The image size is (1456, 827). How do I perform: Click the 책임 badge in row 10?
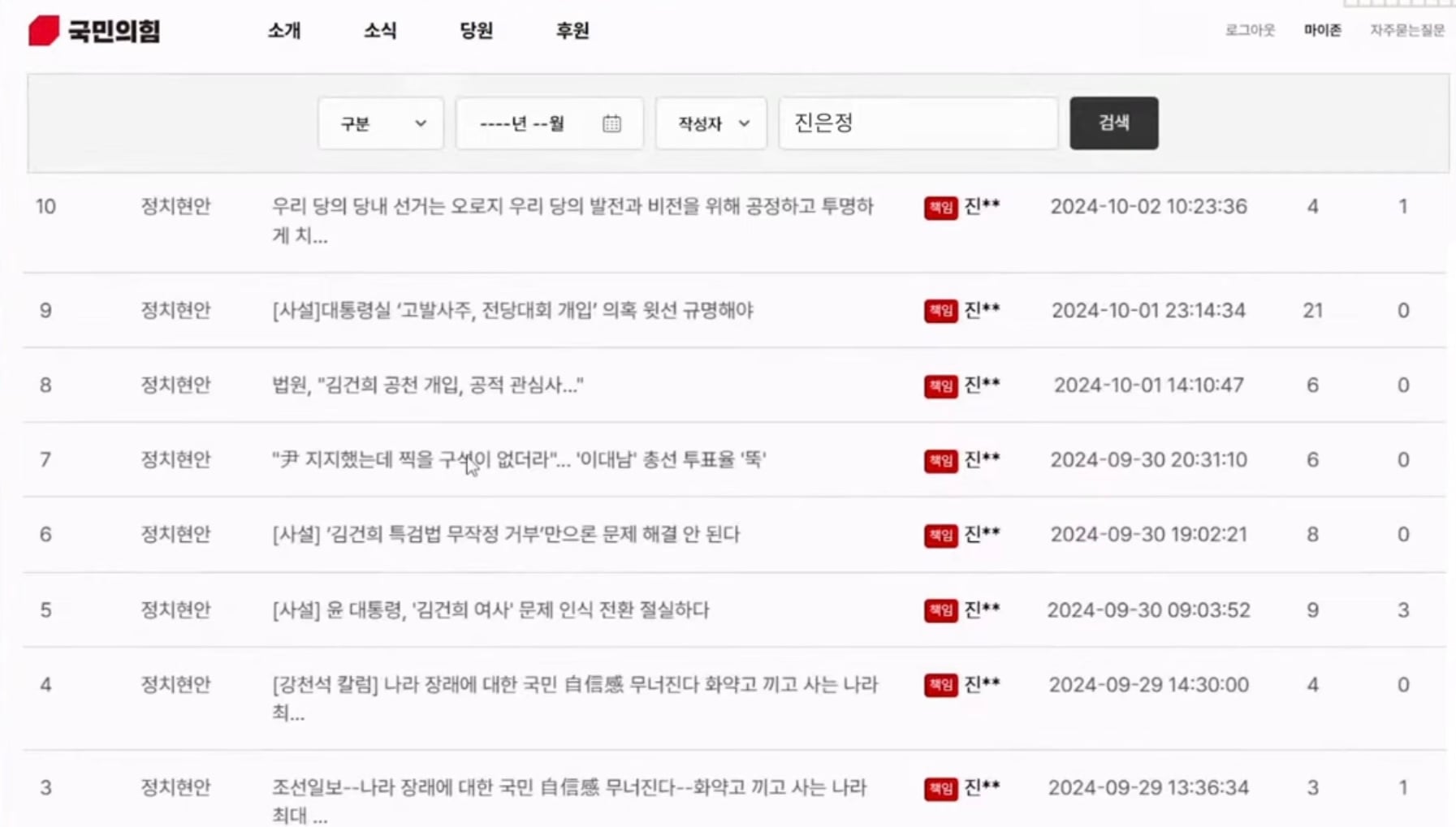[940, 208]
